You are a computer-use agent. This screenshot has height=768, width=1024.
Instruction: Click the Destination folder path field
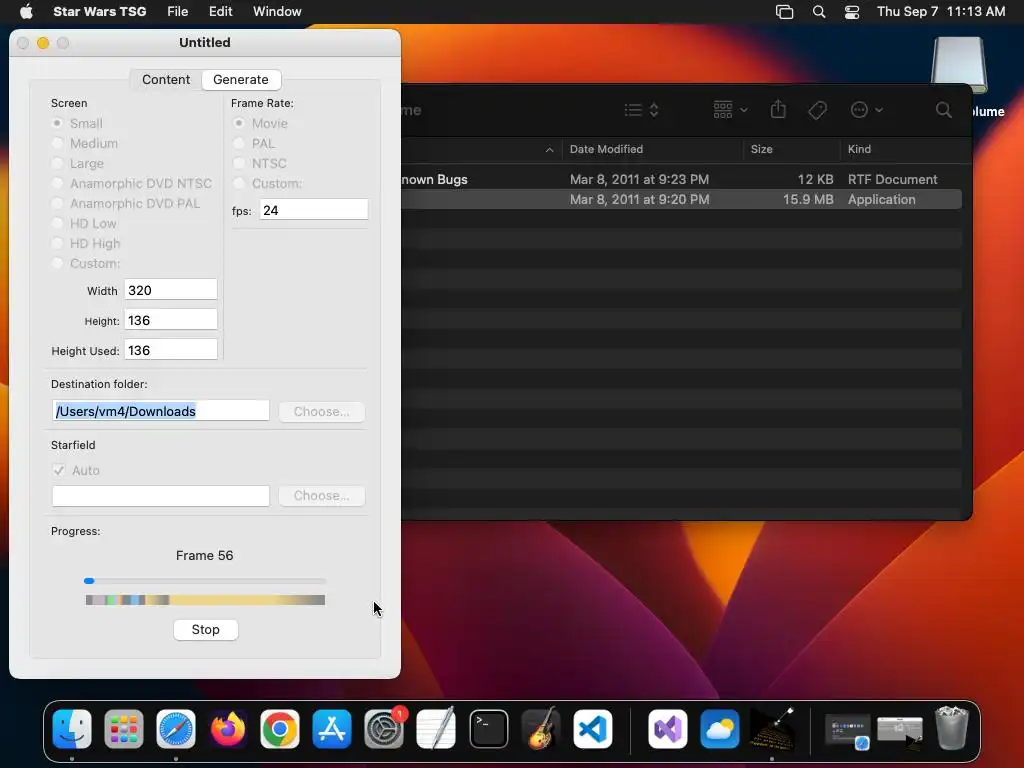tap(161, 411)
